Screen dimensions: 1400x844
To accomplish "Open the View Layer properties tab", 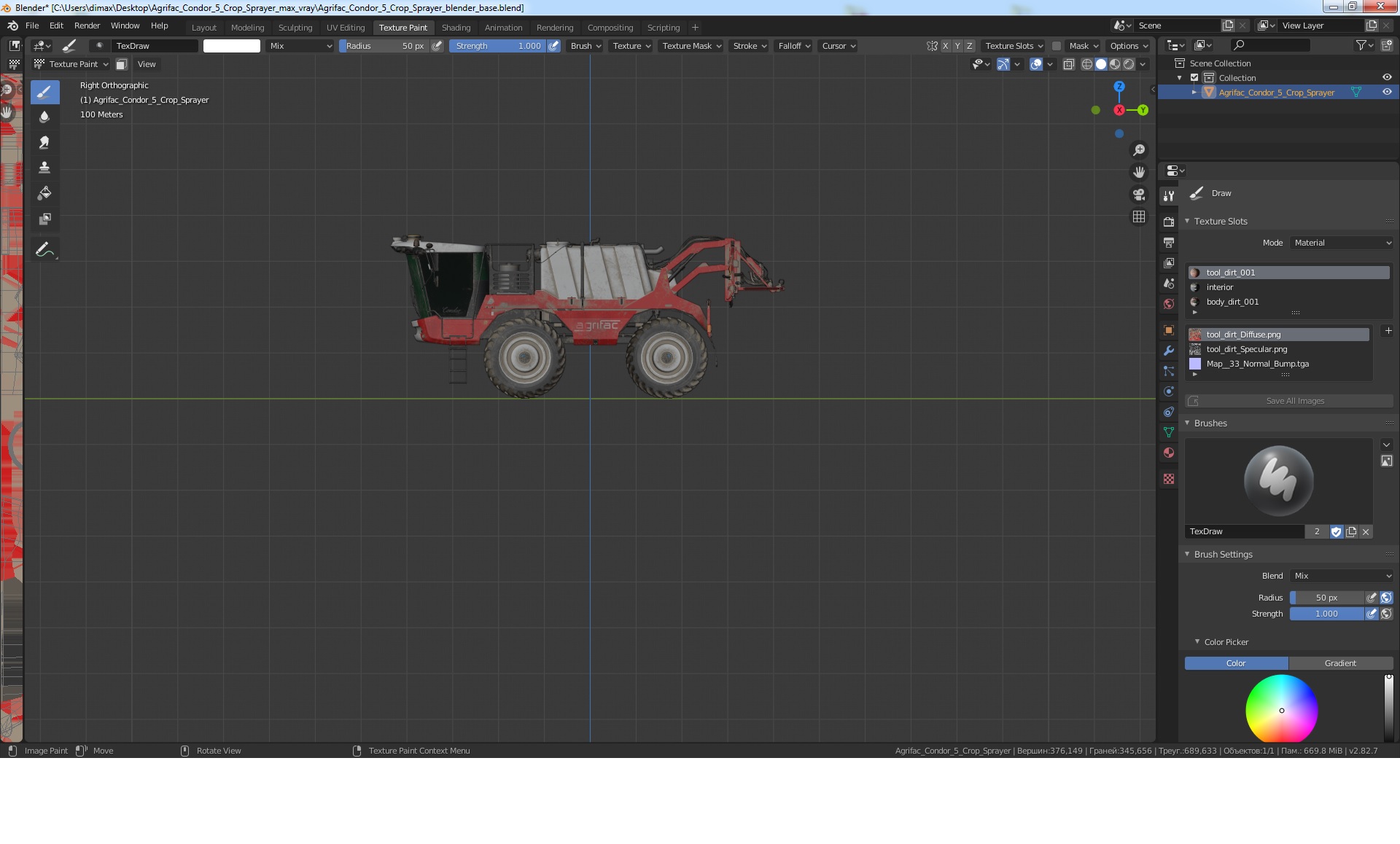I will click(x=1169, y=262).
